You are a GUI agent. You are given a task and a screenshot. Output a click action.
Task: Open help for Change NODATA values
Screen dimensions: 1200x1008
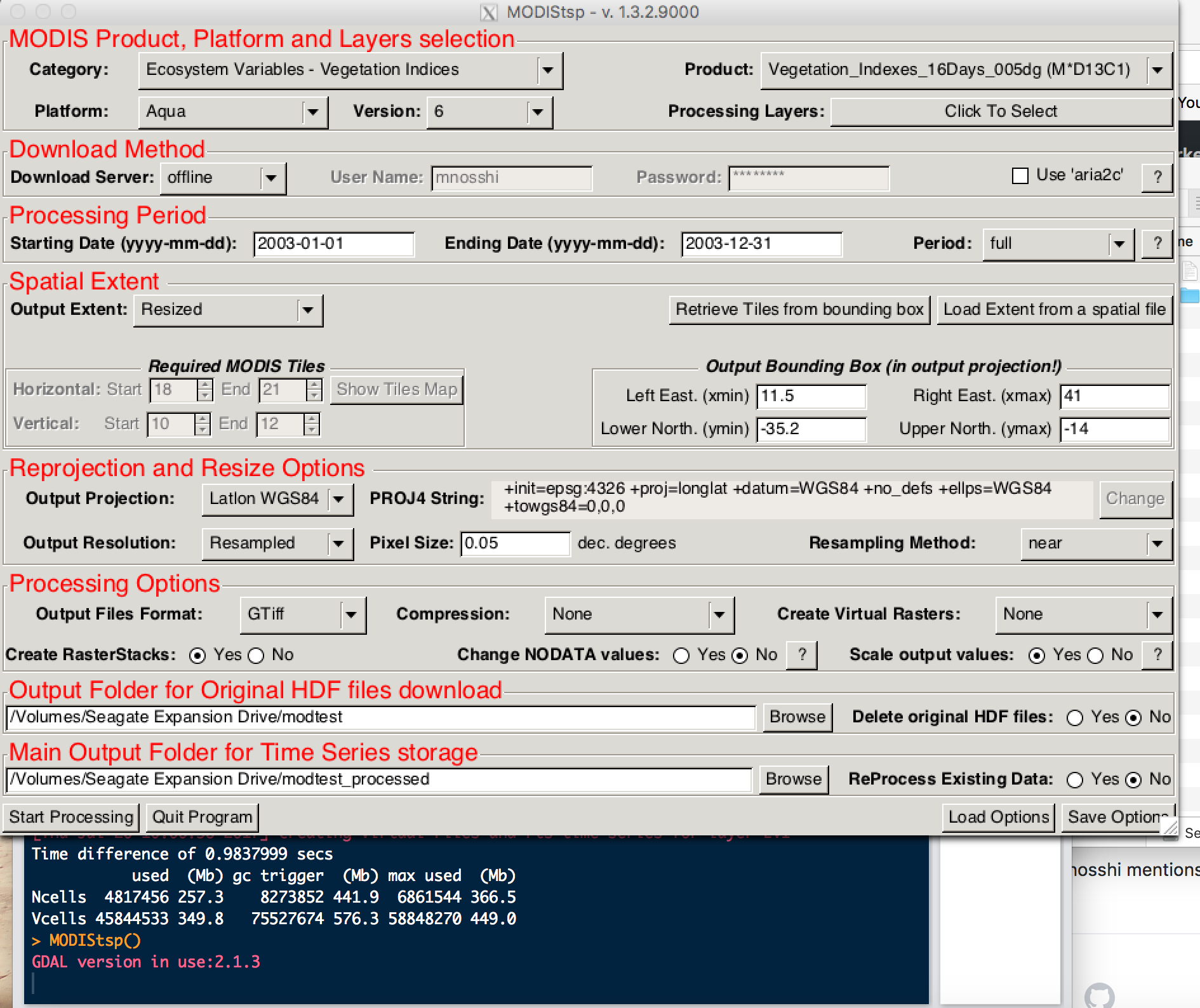tap(801, 654)
